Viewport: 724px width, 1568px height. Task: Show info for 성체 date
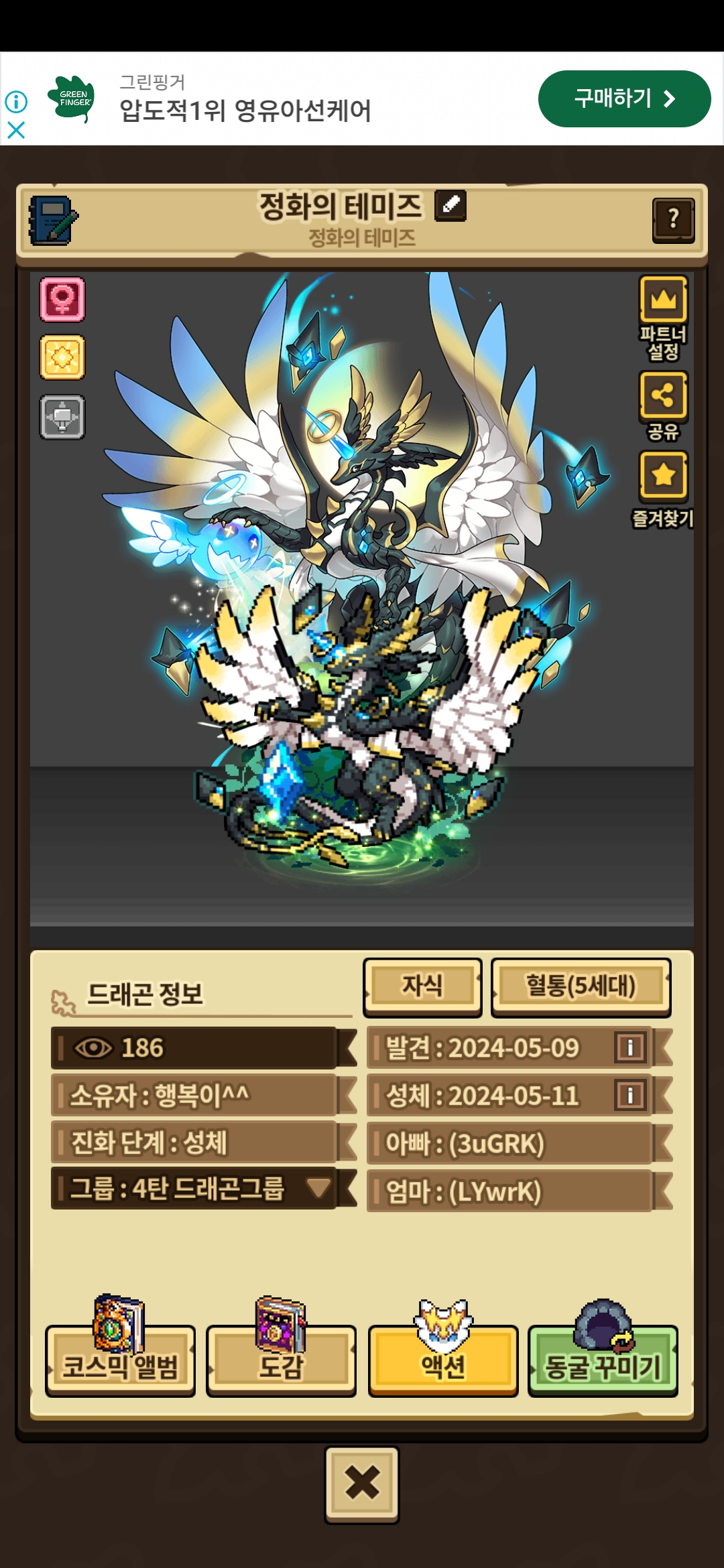(630, 1095)
